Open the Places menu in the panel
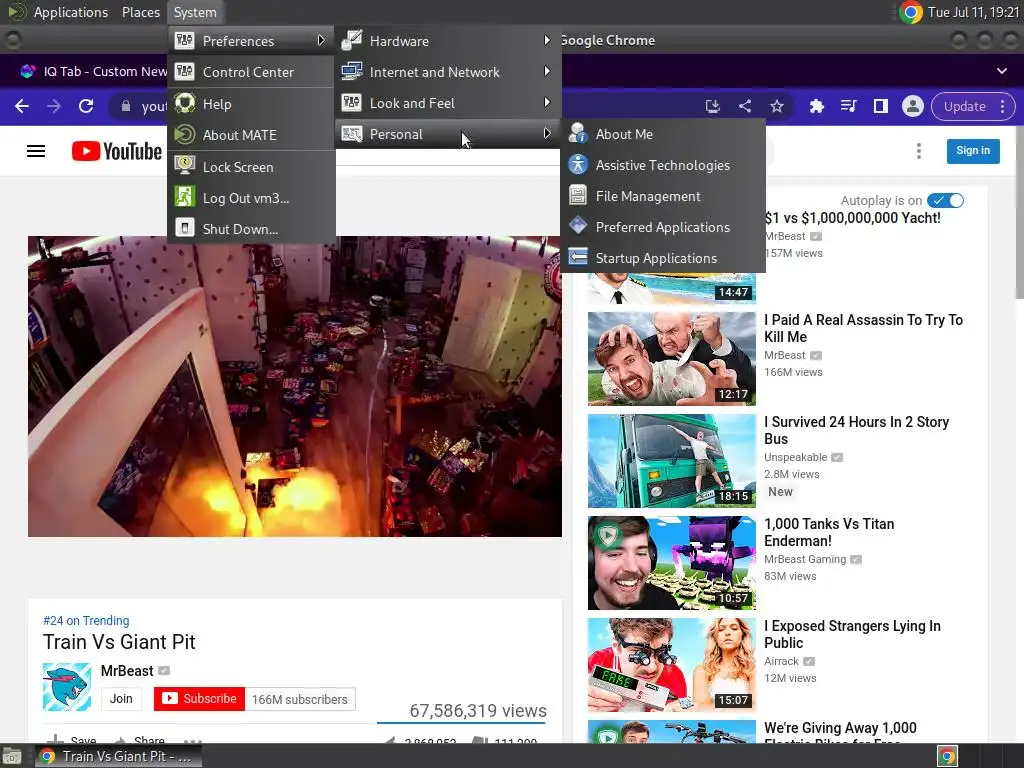This screenshot has height=768, width=1024. click(x=141, y=12)
